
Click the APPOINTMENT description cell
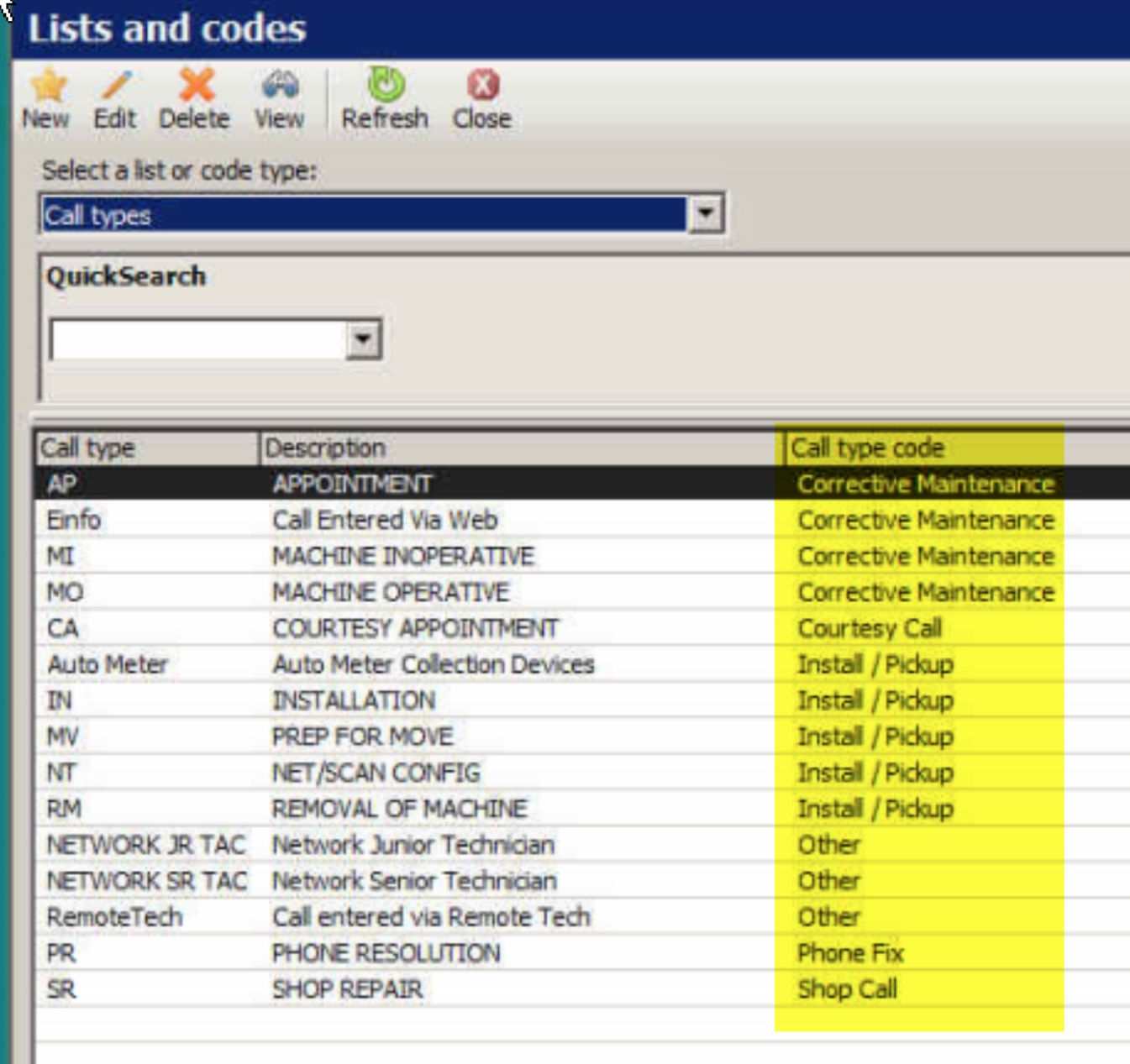click(352, 485)
